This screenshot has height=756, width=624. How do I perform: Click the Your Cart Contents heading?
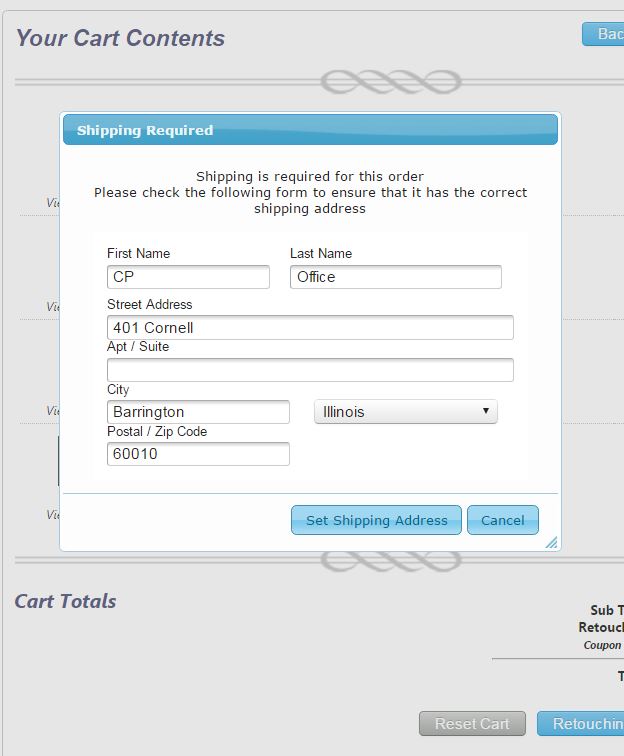[x=120, y=38]
